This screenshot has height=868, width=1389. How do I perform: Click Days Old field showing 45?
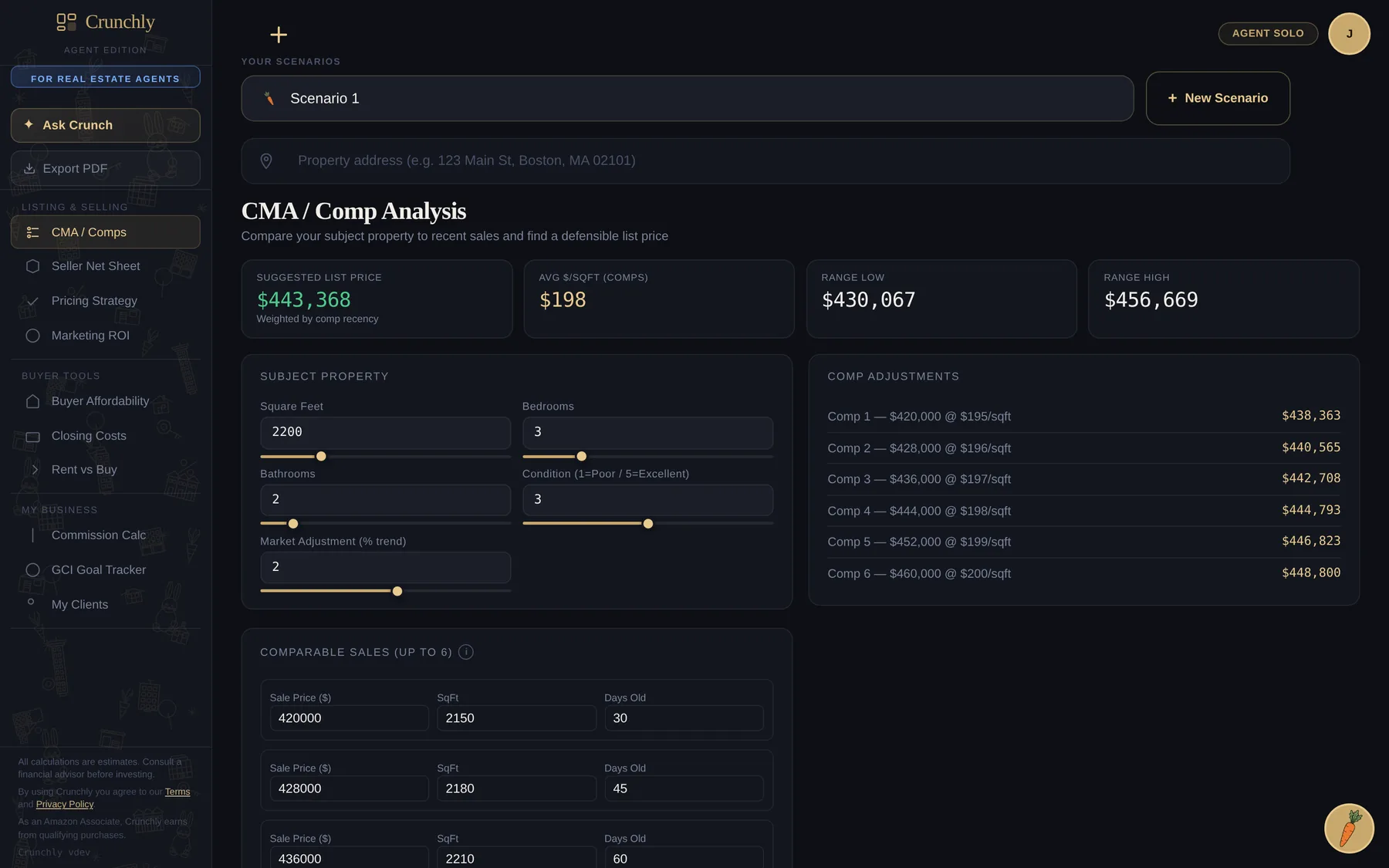click(684, 789)
